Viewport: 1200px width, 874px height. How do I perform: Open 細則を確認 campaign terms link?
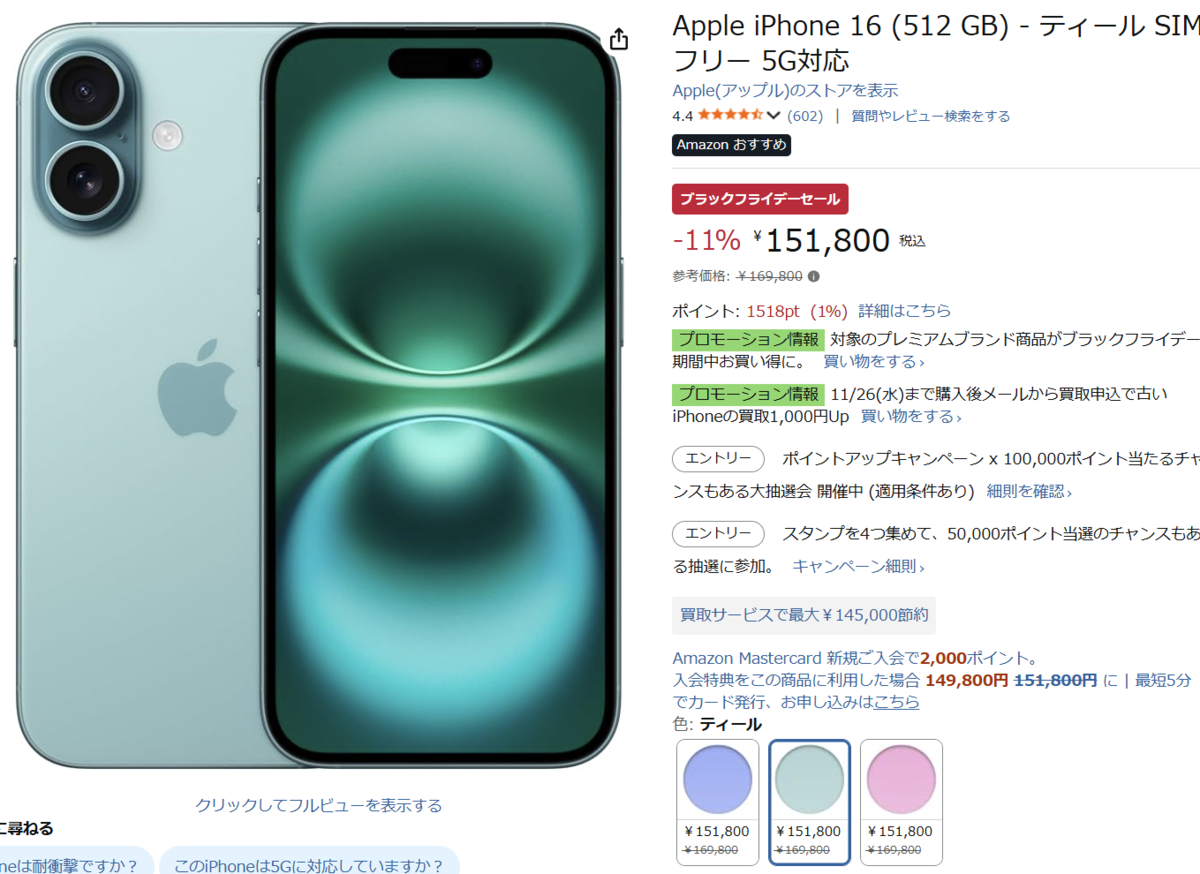coord(1029,492)
